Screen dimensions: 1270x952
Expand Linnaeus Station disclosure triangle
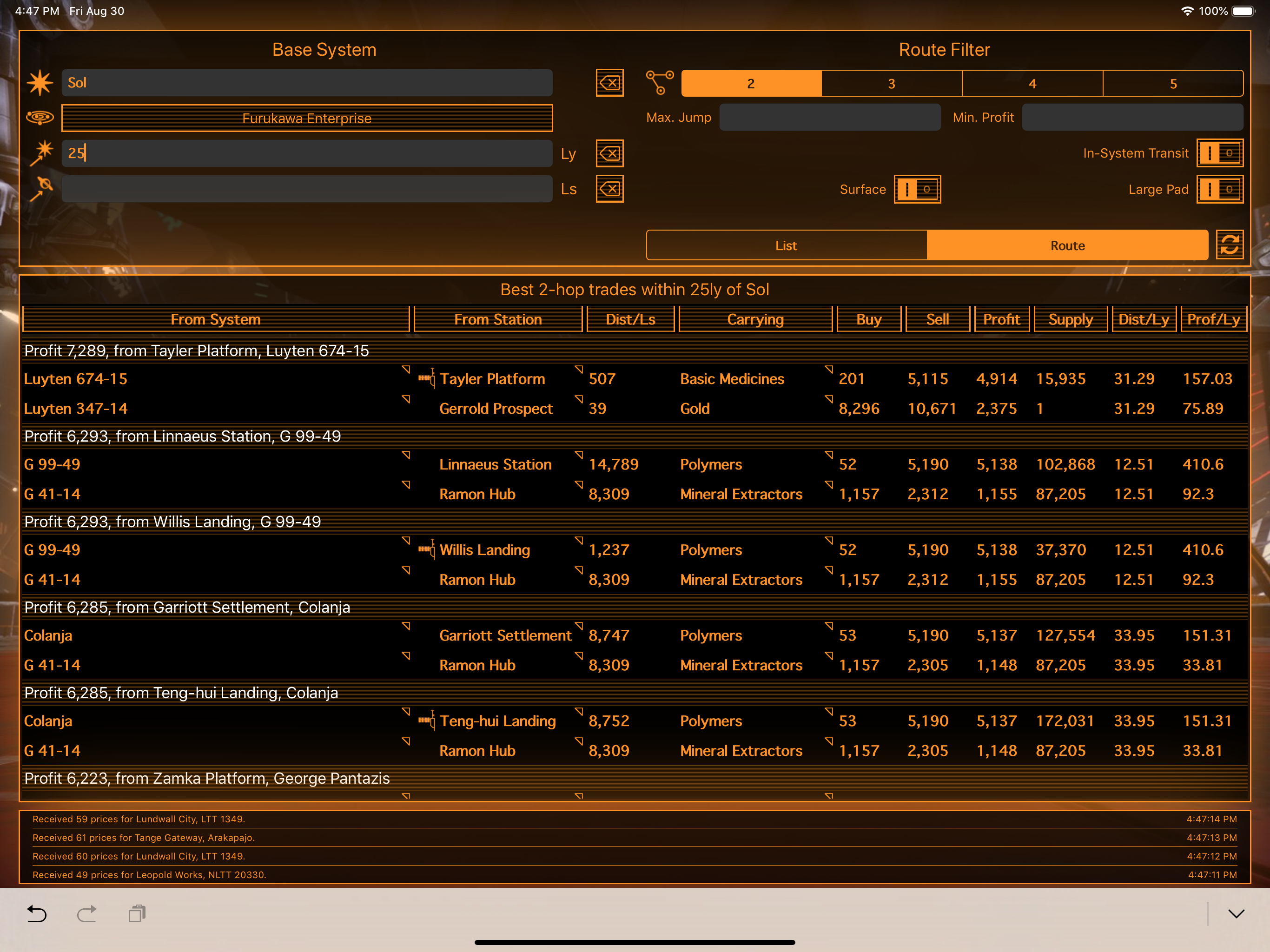click(579, 455)
